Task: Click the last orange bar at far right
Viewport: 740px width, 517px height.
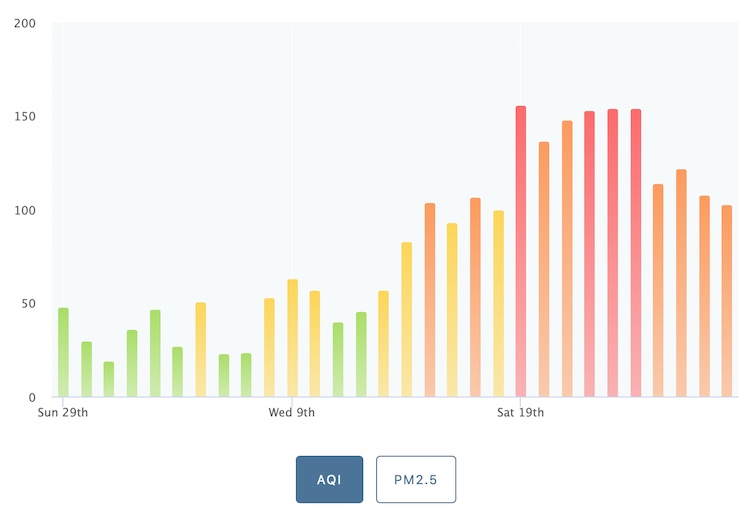Action: click(x=727, y=301)
